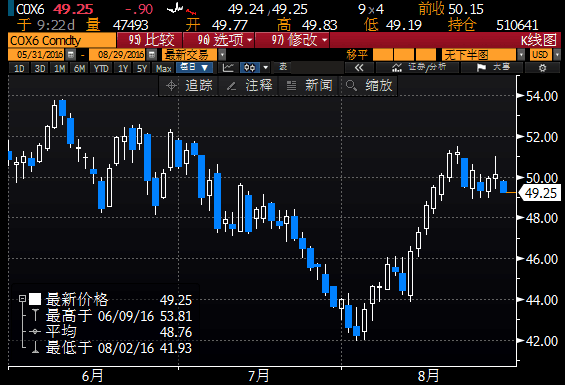Click the 证券/分析 button

[417, 67]
